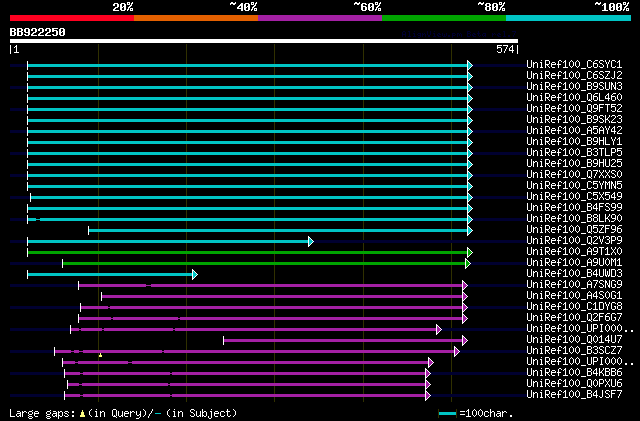Click the cyan alignment bar for C6SYC1
Viewport: 640px width, 421px height.
click(x=250, y=65)
